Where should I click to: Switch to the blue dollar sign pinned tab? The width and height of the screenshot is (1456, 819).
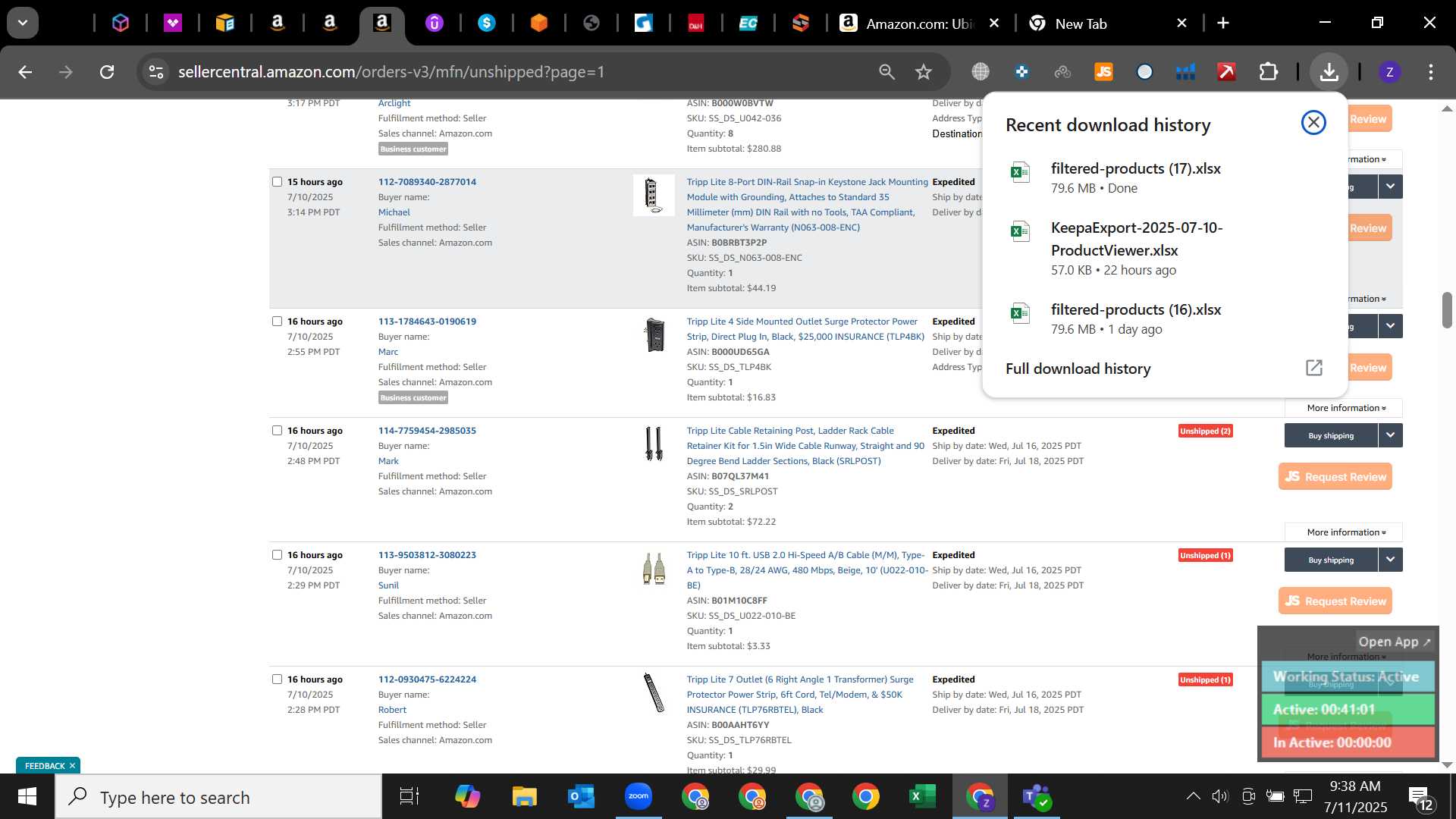click(487, 24)
